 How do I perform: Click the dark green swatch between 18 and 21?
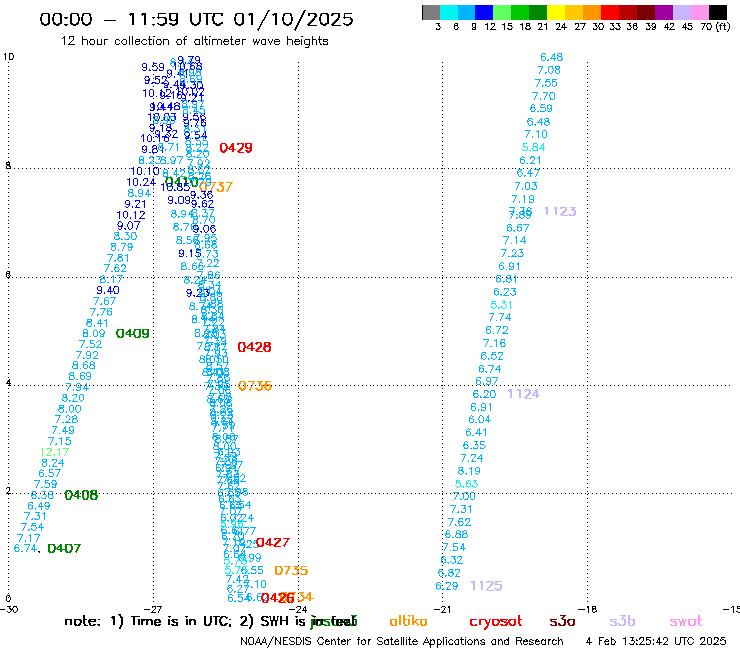coord(538,12)
